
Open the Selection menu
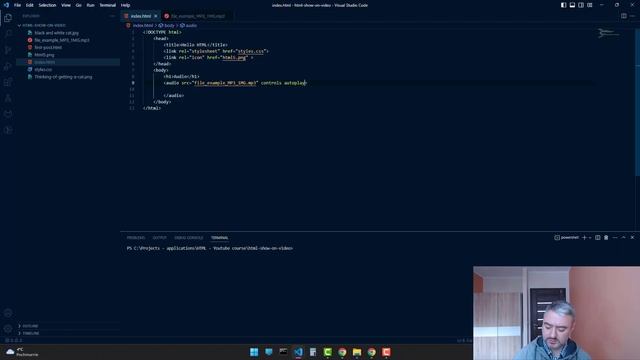tap(47, 5)
